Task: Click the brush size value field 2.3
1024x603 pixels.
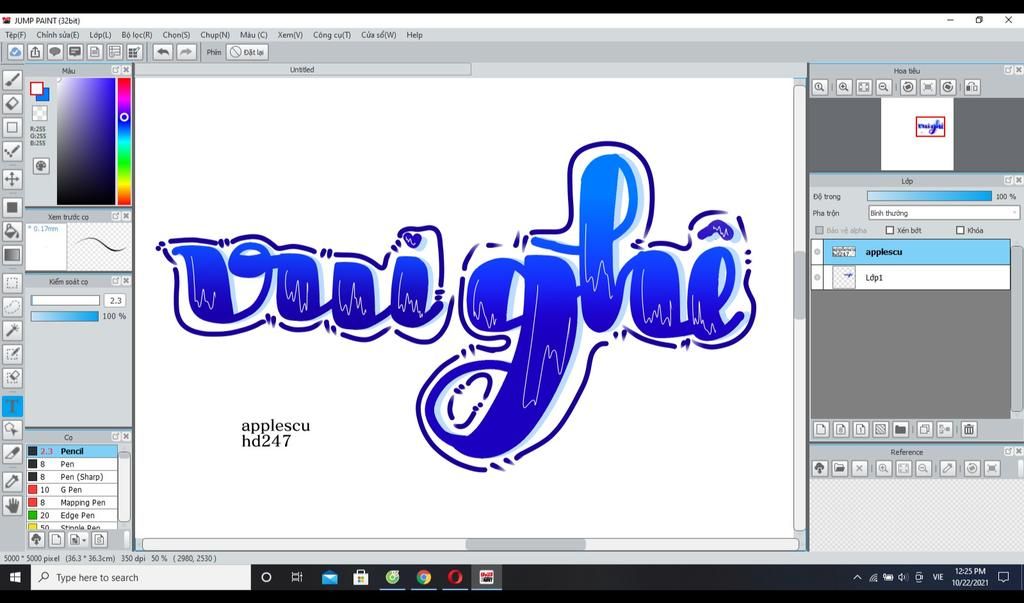Action: coord(116,301)
